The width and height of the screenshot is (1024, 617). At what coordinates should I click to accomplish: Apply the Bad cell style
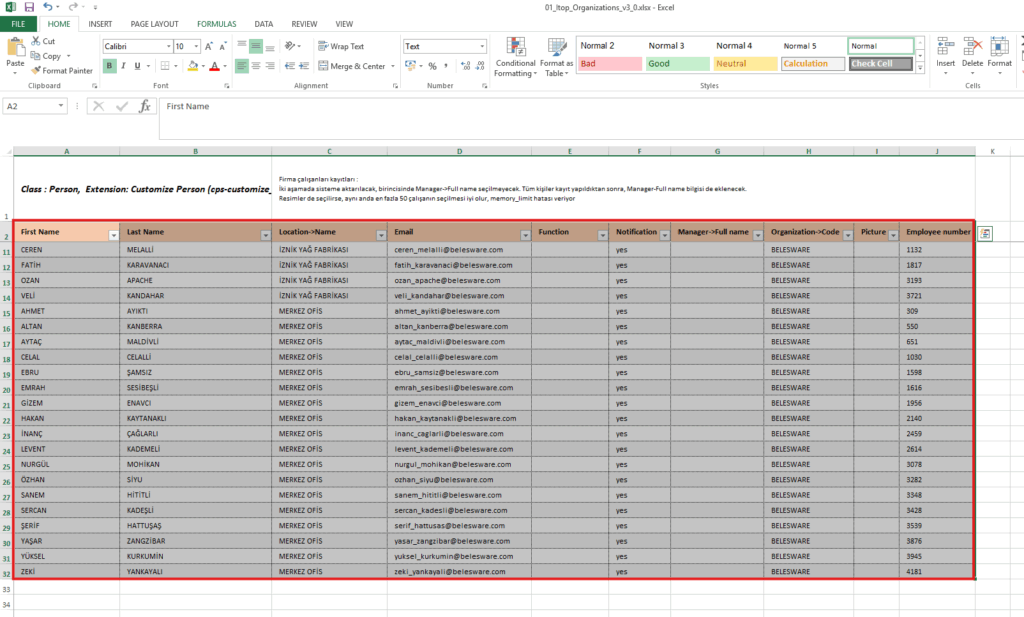(610, 63)
